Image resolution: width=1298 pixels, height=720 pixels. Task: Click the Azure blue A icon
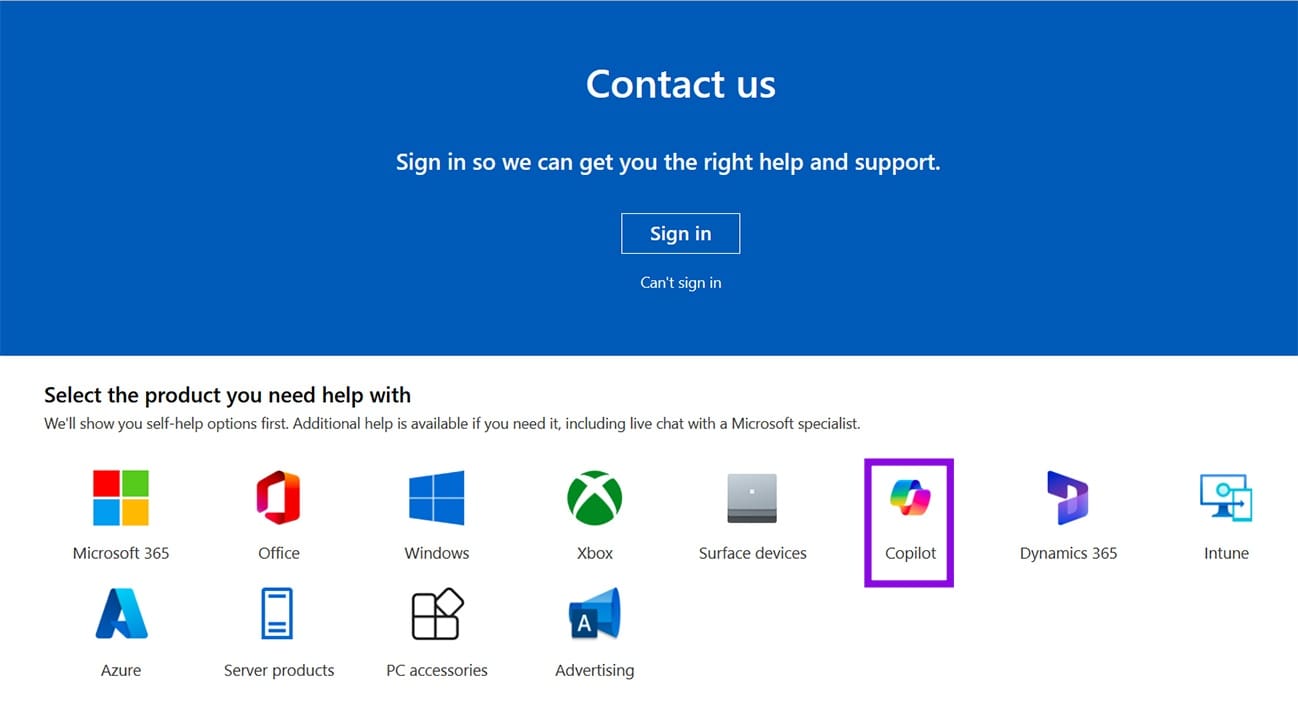(x=121, y=614)
